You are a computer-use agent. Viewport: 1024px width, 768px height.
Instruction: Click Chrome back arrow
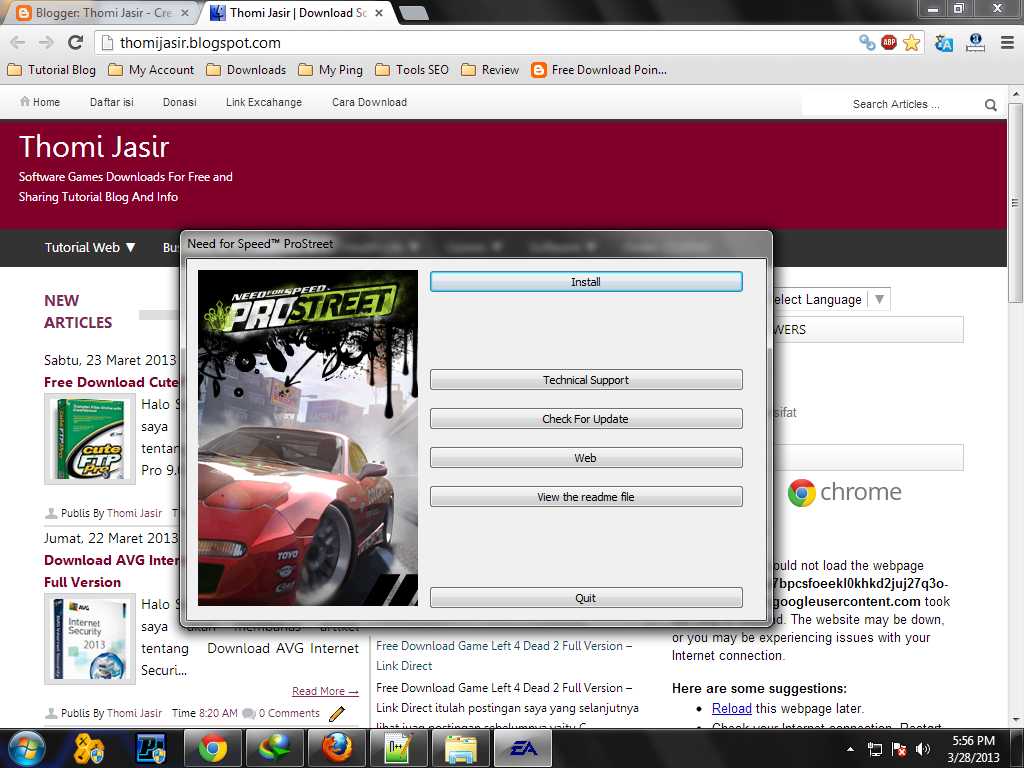[18, 42]
